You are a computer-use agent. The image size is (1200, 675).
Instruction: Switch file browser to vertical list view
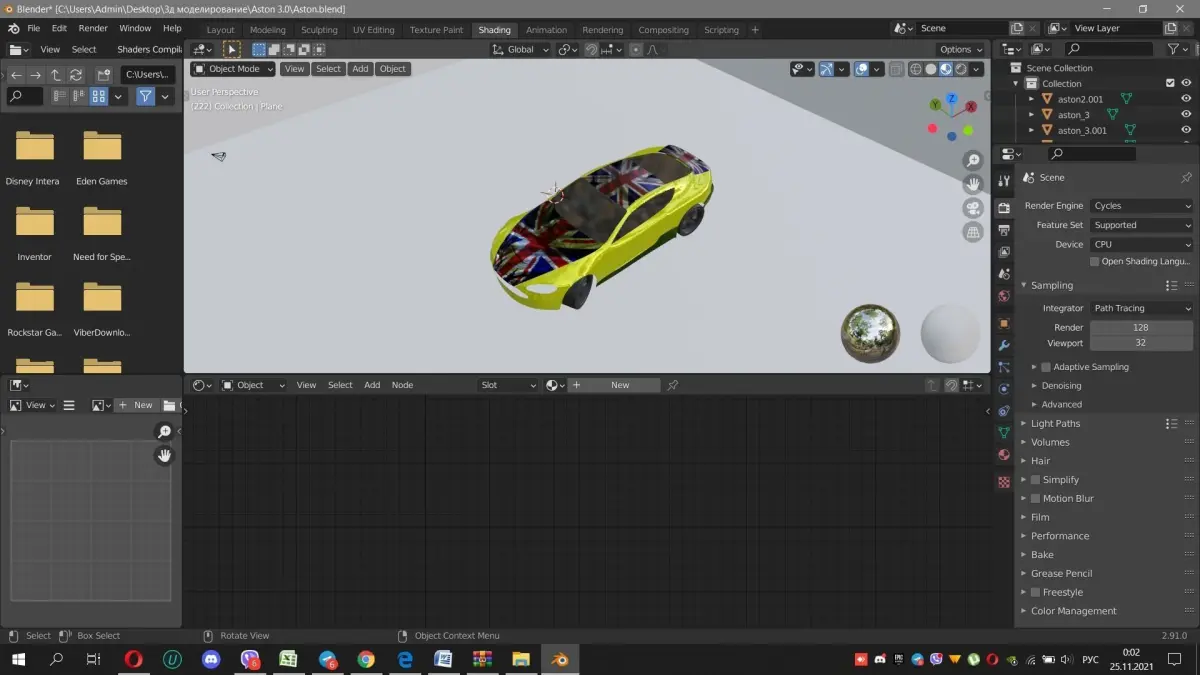59,96
